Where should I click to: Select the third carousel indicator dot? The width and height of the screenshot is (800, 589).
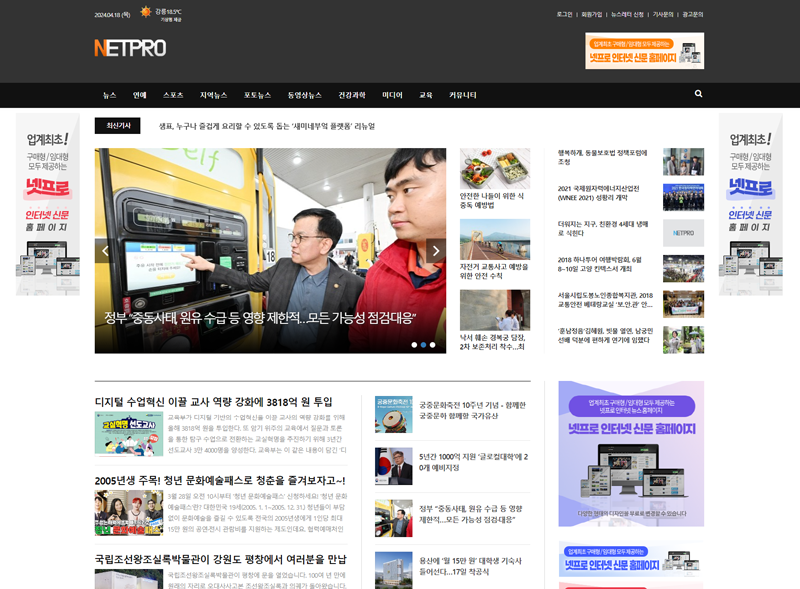point(433,344)
